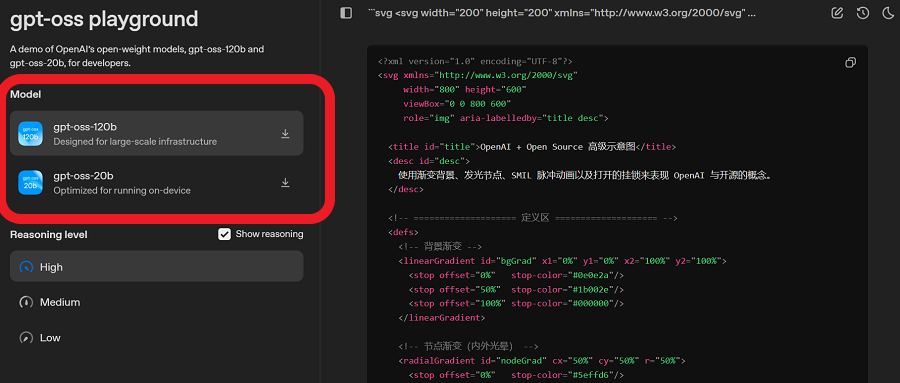Click the Low reasoning gauge icon
Image resolution: width=900 pixels, height=383 pixels.
[x=26, y=338]
